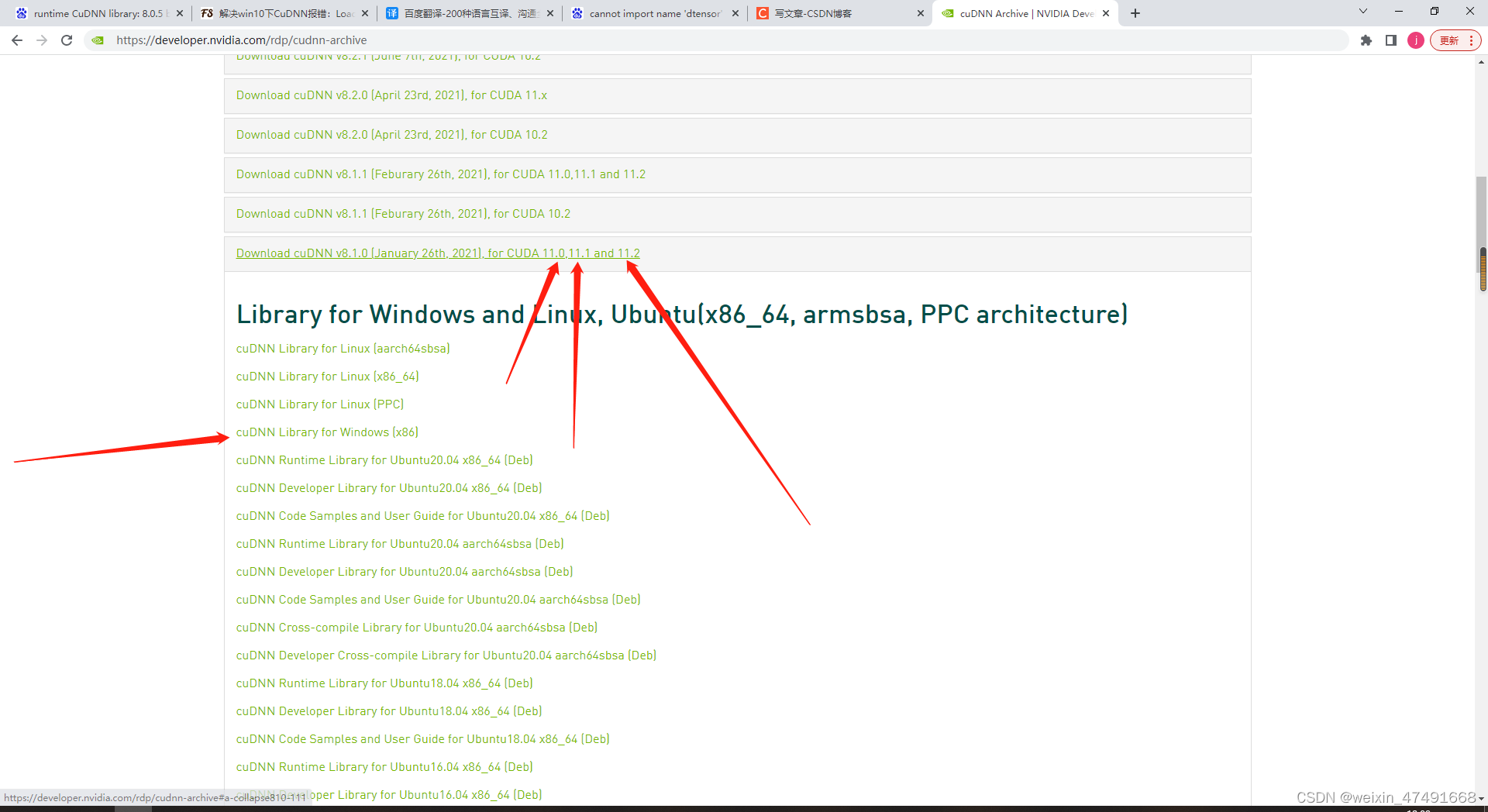This screenshot has height=812, width=1488.
Task: Close the 百度翻译 tab
Action: (x=550, y=13)
